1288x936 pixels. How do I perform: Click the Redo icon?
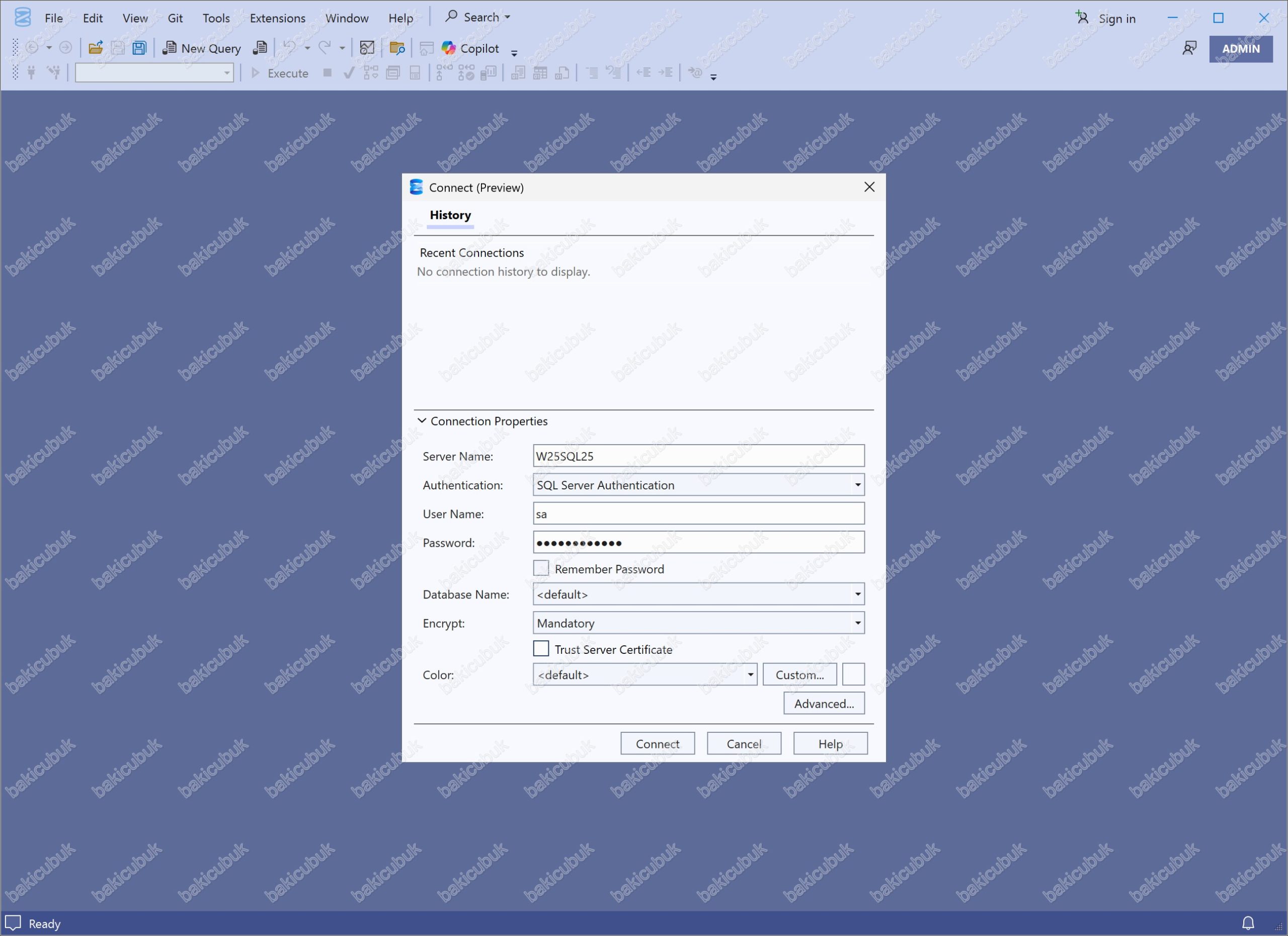(x=325, y=48)
